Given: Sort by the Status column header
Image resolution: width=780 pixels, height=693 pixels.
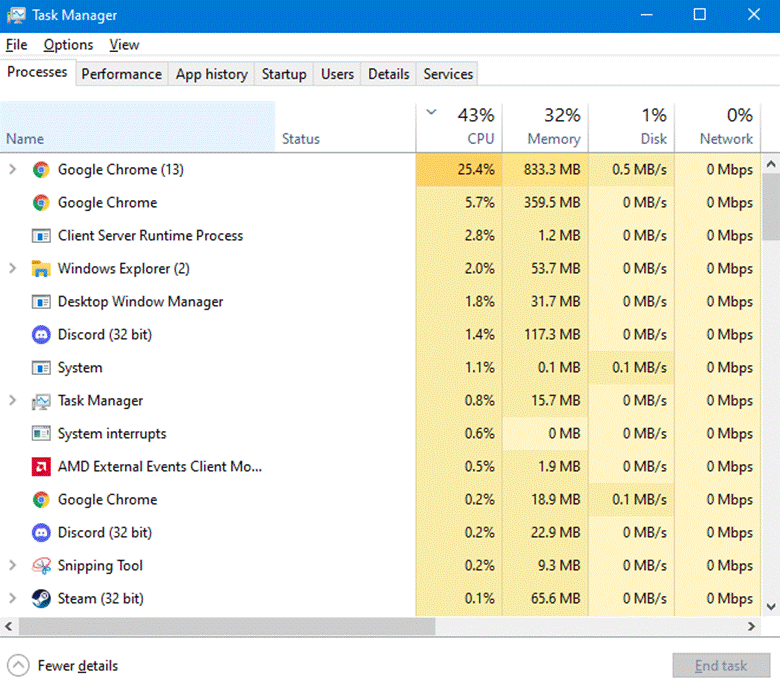Looking at the screenshot, I should coord(345,127).
